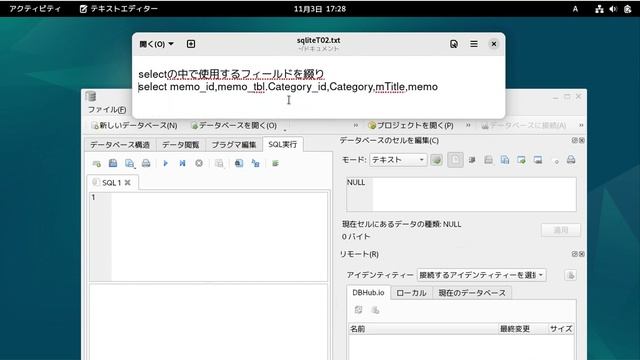Click the 適用 button
The image size is (640, 360).
tap(561, 230)
